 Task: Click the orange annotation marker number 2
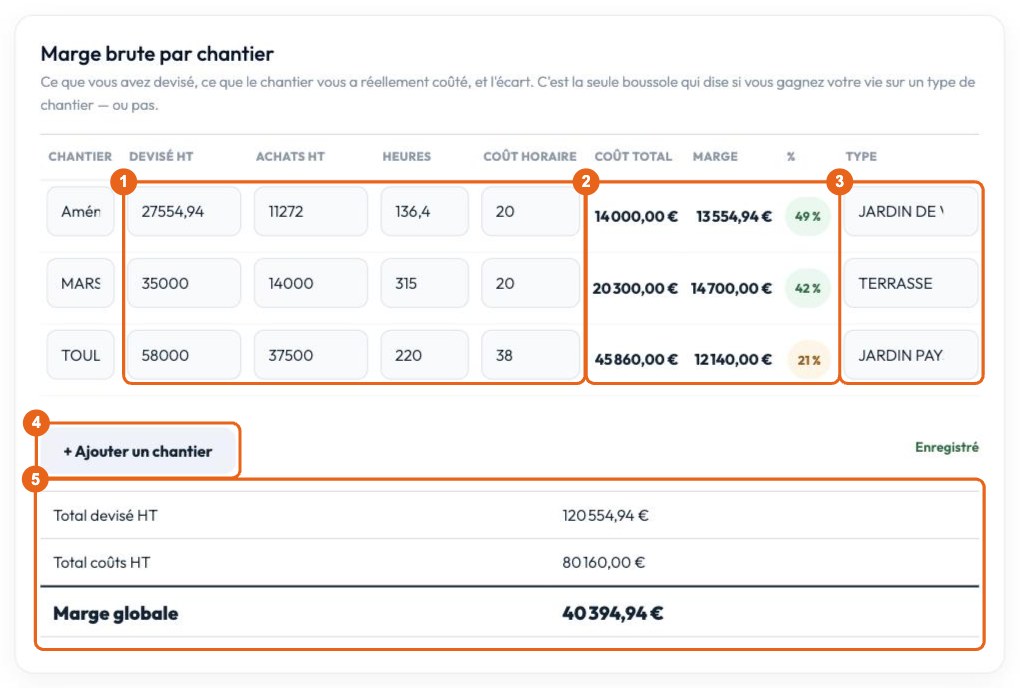(x=585, y=181)
